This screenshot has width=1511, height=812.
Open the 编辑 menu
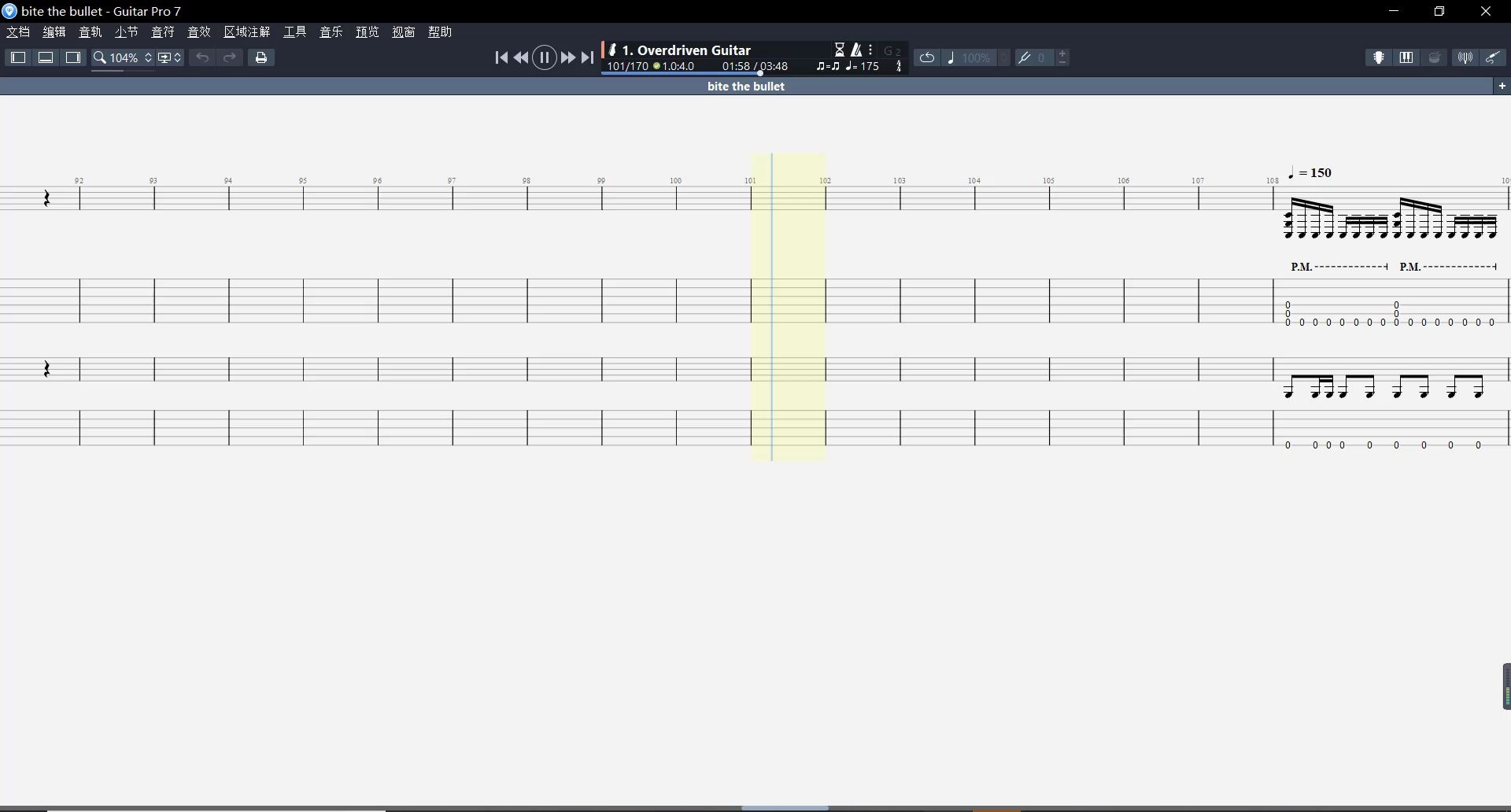pos(54,31)
